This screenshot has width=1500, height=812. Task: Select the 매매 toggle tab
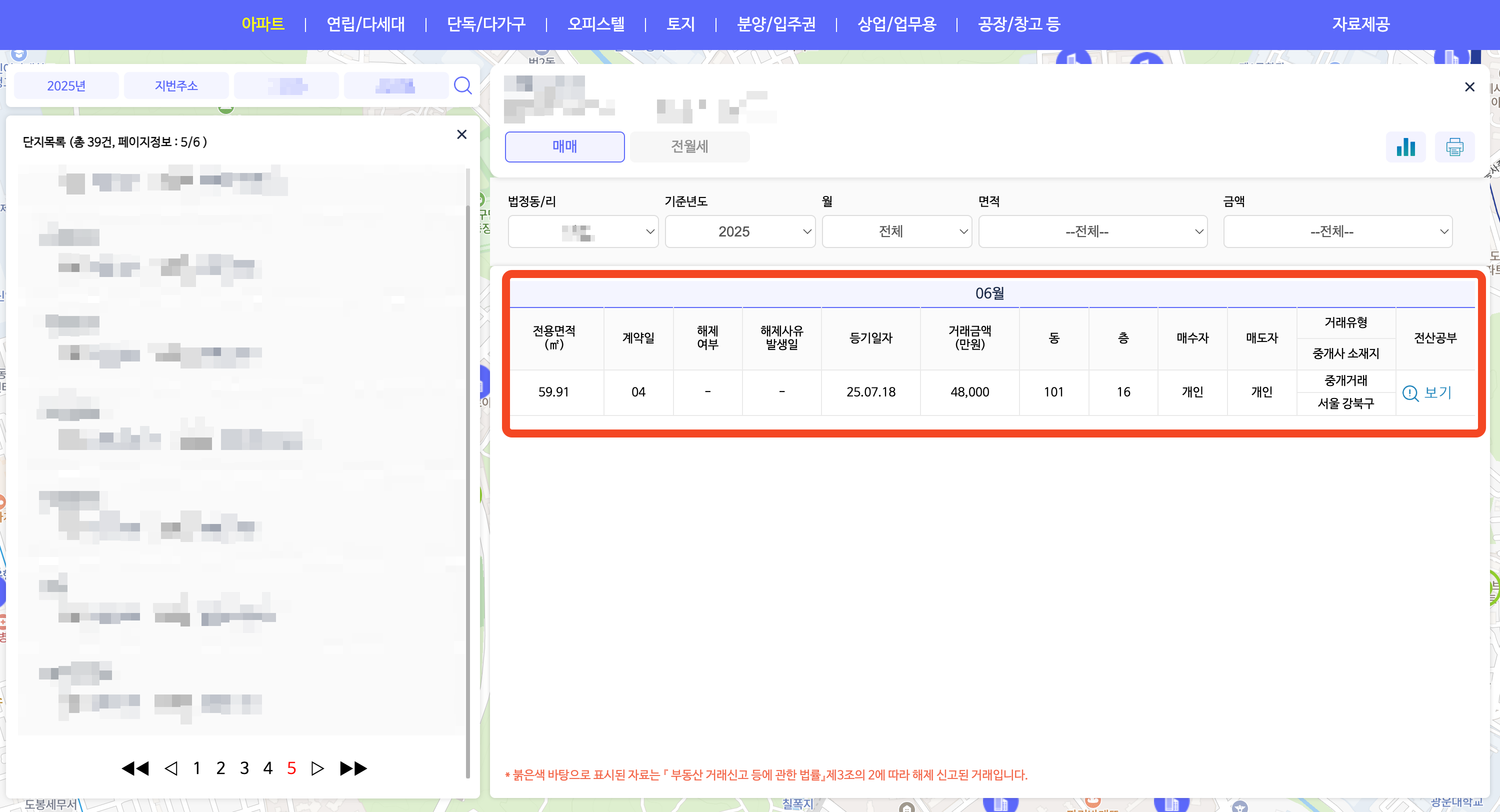coord(564,147)
